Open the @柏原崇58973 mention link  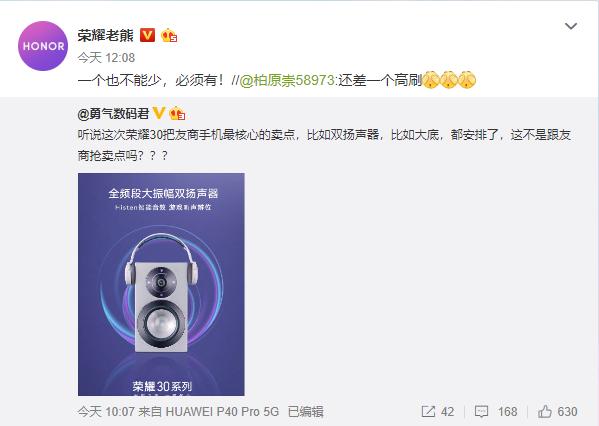coord(287,80)
